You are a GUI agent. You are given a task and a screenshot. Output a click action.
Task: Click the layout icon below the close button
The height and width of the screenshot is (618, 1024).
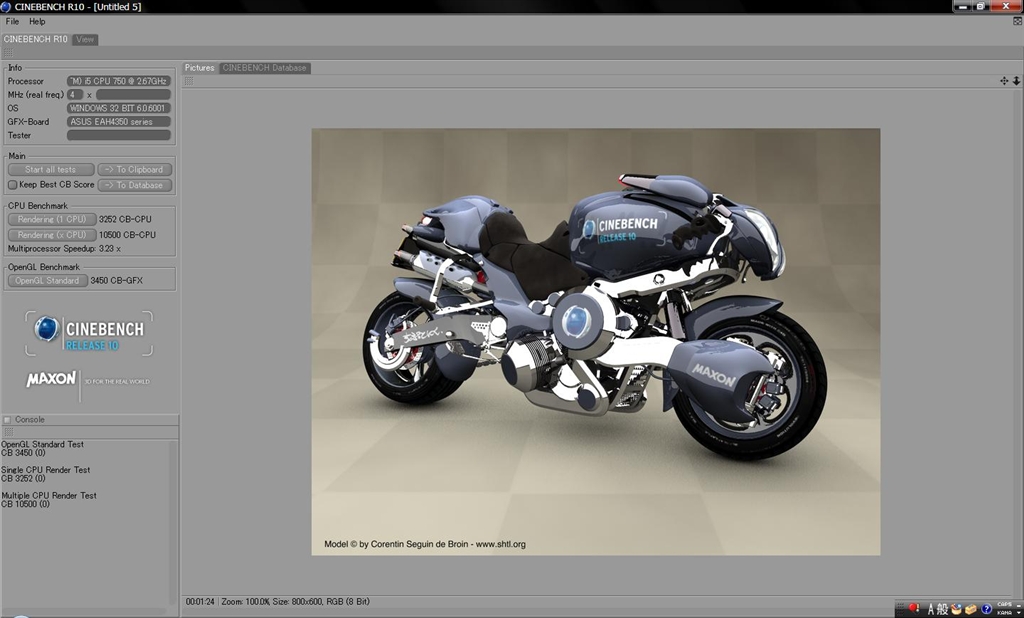click(1017, 21)
